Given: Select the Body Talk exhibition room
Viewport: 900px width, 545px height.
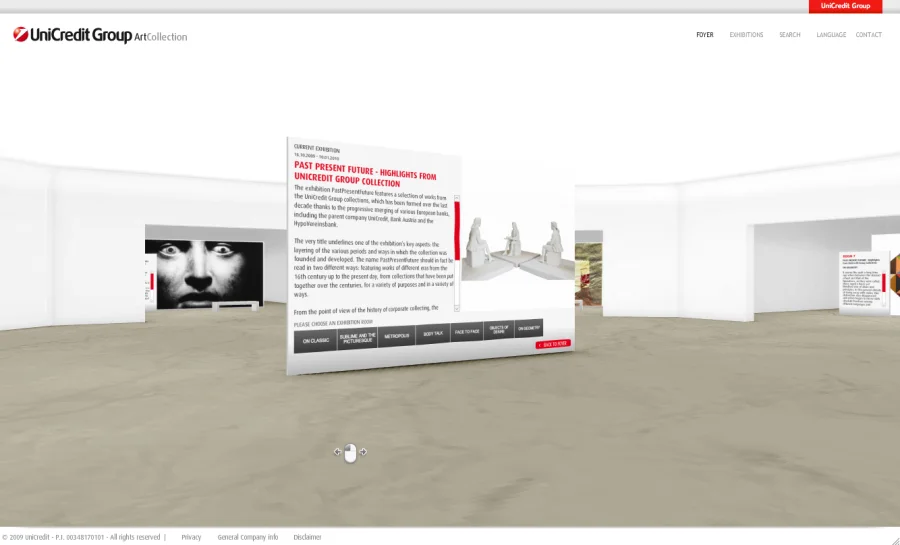Looking at the screenshot, I should [x=433, y=333].
